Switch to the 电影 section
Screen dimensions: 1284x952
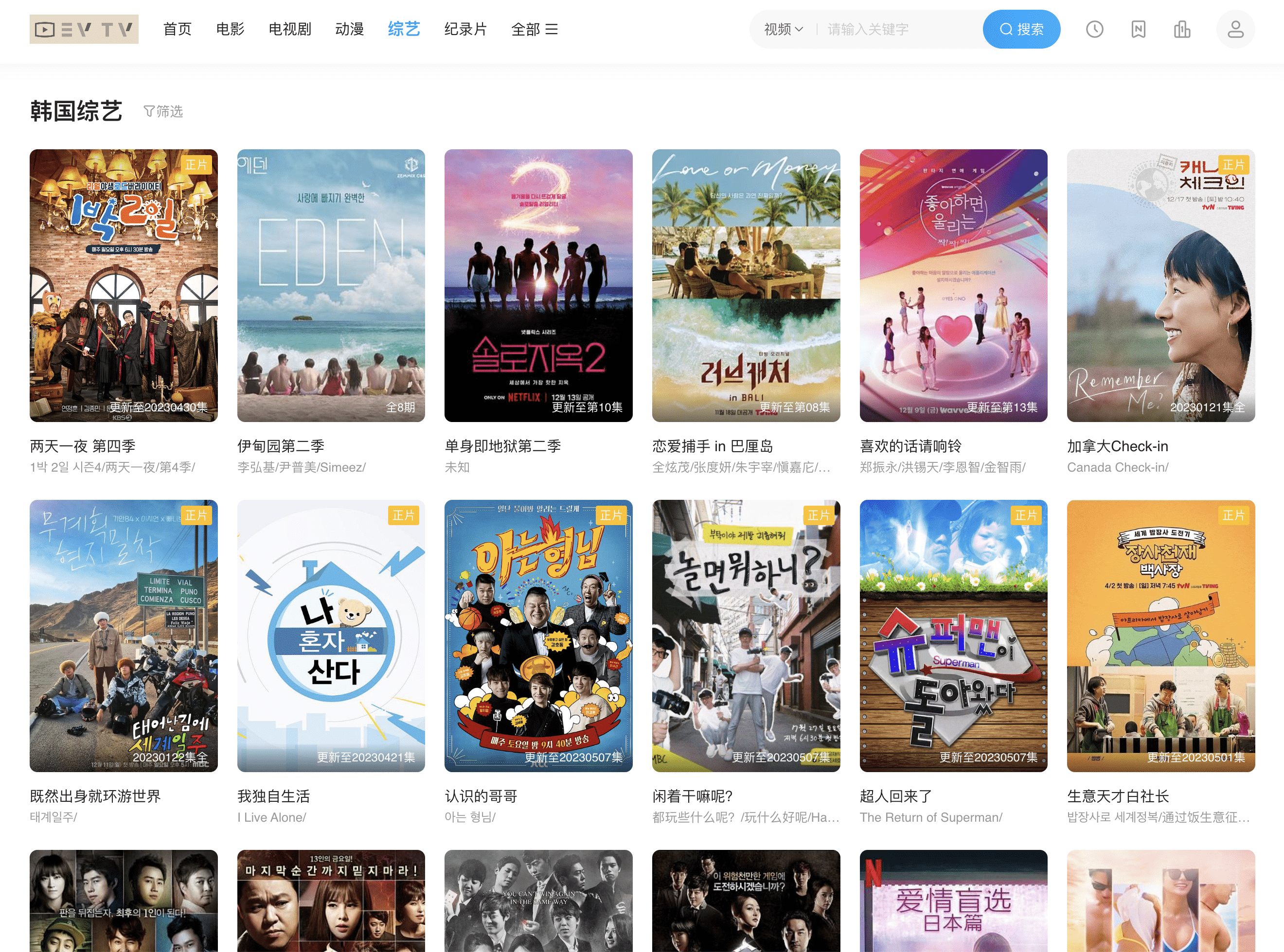[230, 29]
